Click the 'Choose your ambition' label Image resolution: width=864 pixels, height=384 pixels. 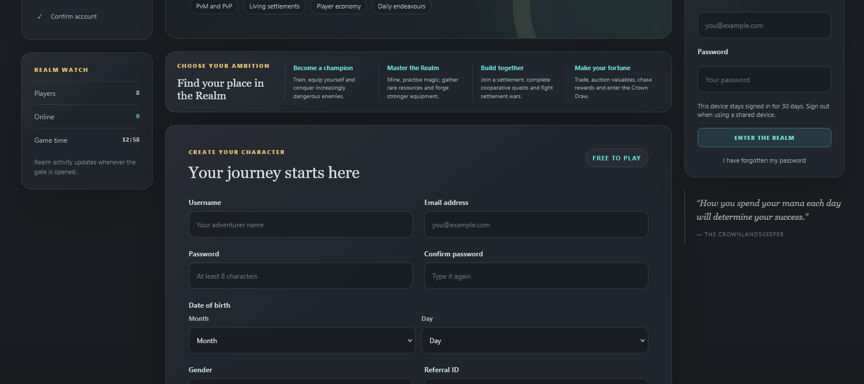click(223, 66)
